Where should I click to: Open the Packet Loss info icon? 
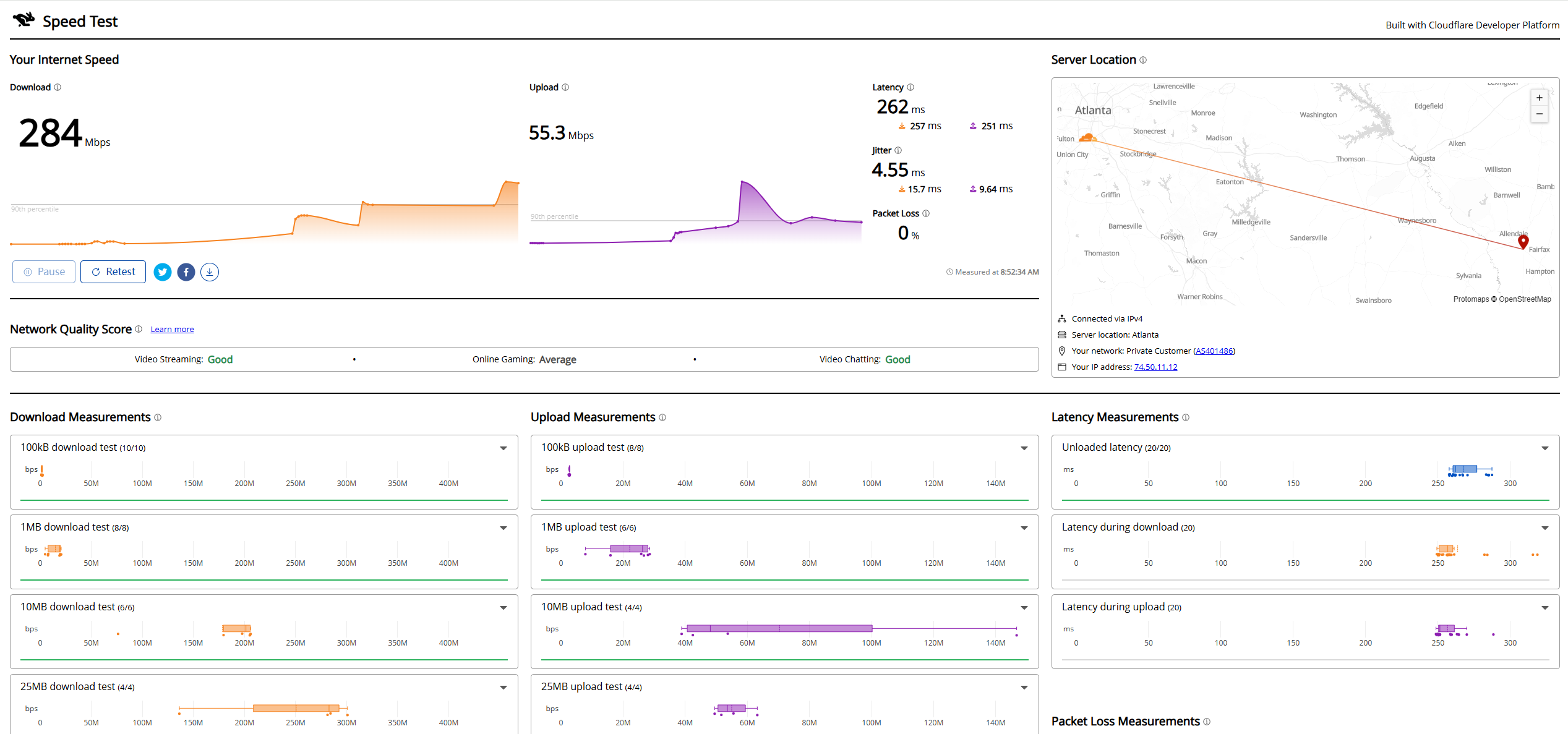click(926, 213)
